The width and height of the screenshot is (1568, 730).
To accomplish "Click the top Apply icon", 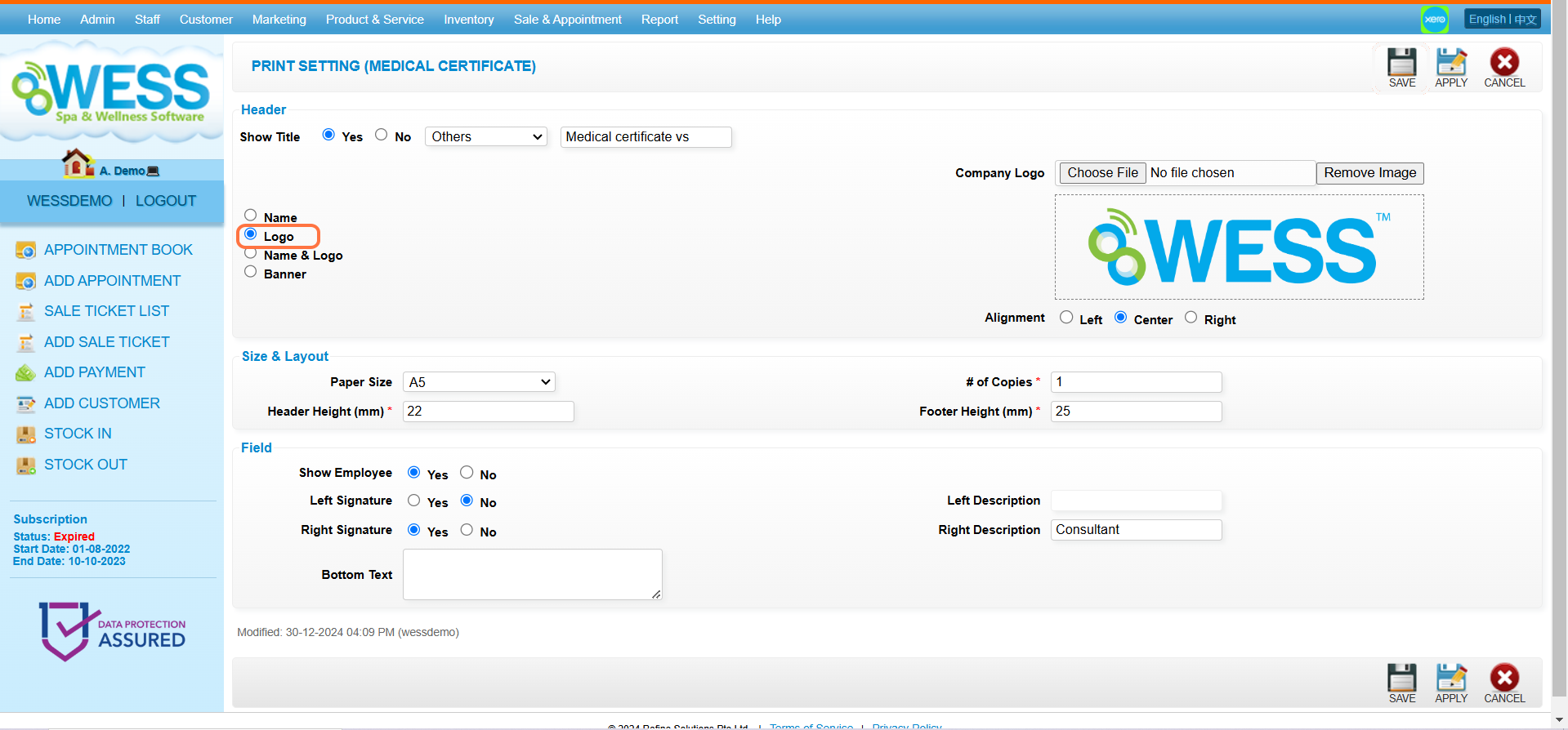I will [1451, 63].
